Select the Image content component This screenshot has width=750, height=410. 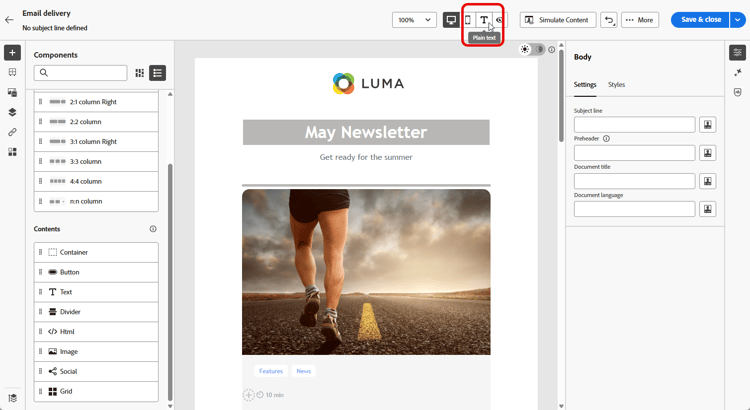(x=96, y=352)
